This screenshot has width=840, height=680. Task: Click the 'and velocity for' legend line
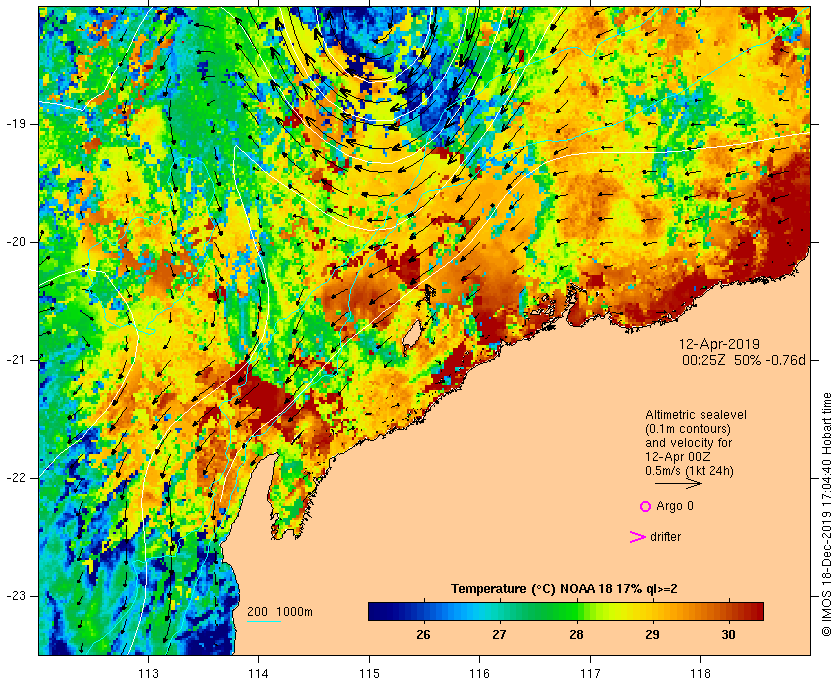pos(688,443)
